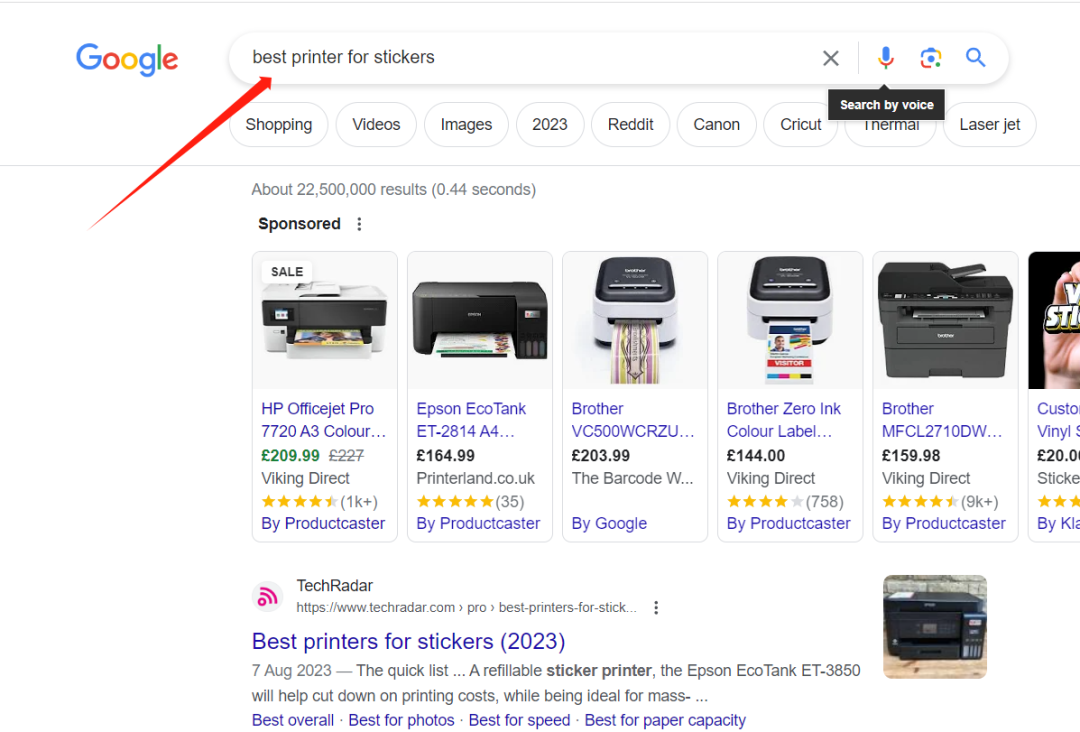The image size is (1080, 732).
Task: Open the HP Officejet Pro 7720 product image
Action: [x=325, y=320]
